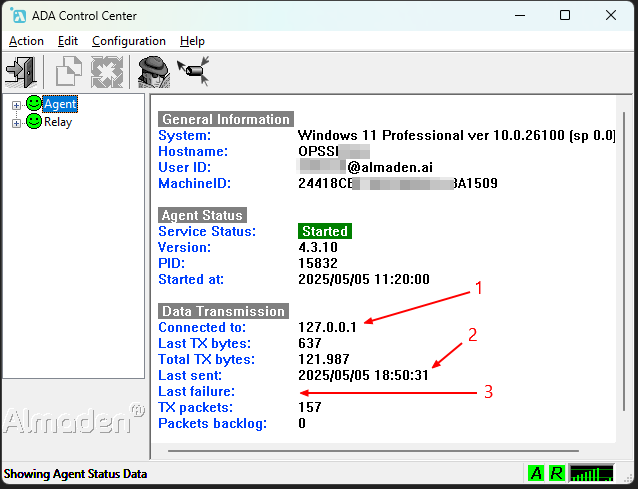This screenshot has height=489, width=638.
Task: Click the Last TX bytes value 637
Action: (x=310, y=343)
